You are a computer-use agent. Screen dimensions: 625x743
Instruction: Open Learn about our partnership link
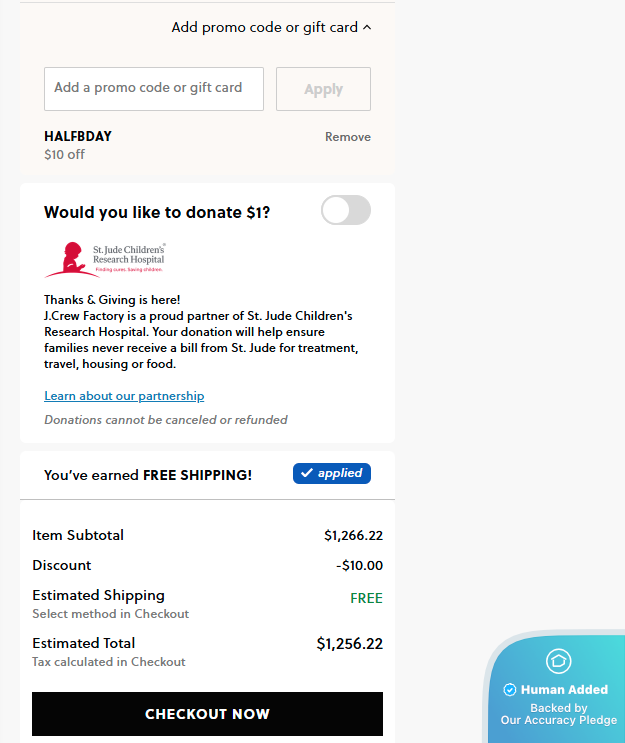(x=124, y=396)
